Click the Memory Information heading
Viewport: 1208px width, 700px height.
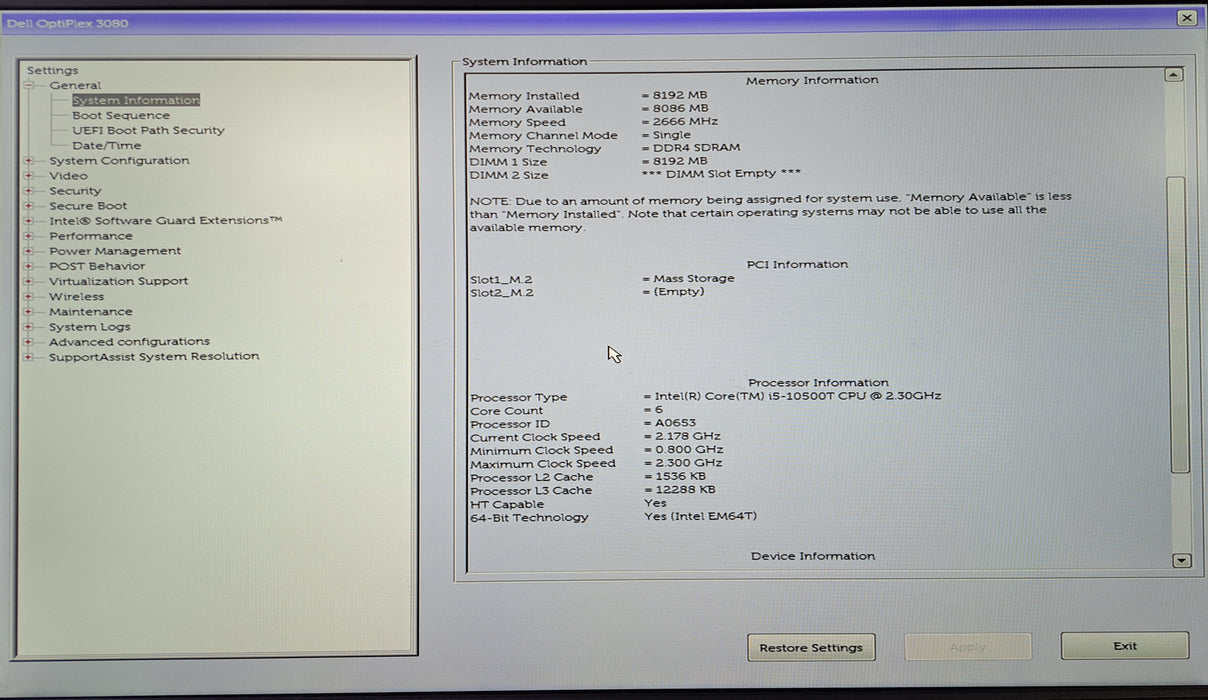(x=812, y=80)
